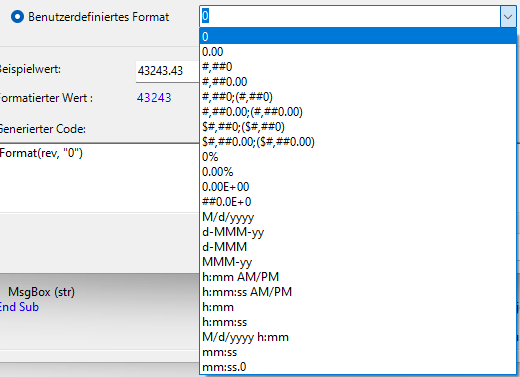Click the 'Generierter Code:' label
The height and width of the screenshot is (377, 520).
(43, 129)
